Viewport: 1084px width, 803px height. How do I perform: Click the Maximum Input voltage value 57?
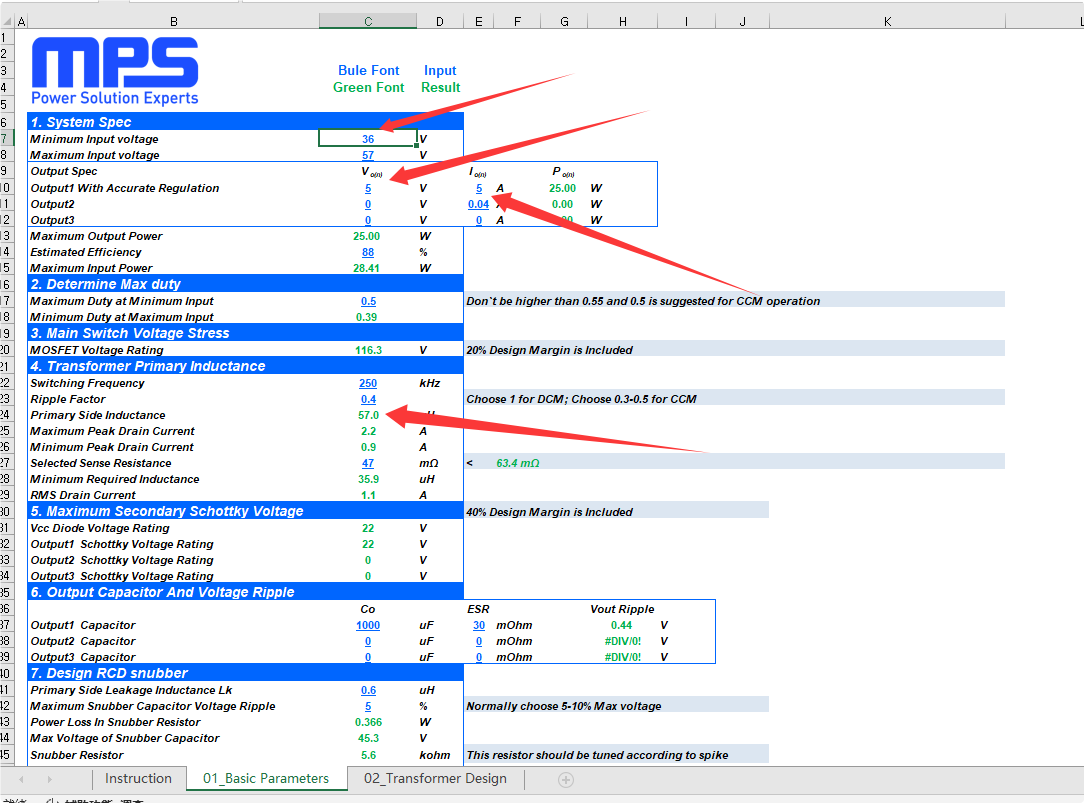tap(368, 155)
